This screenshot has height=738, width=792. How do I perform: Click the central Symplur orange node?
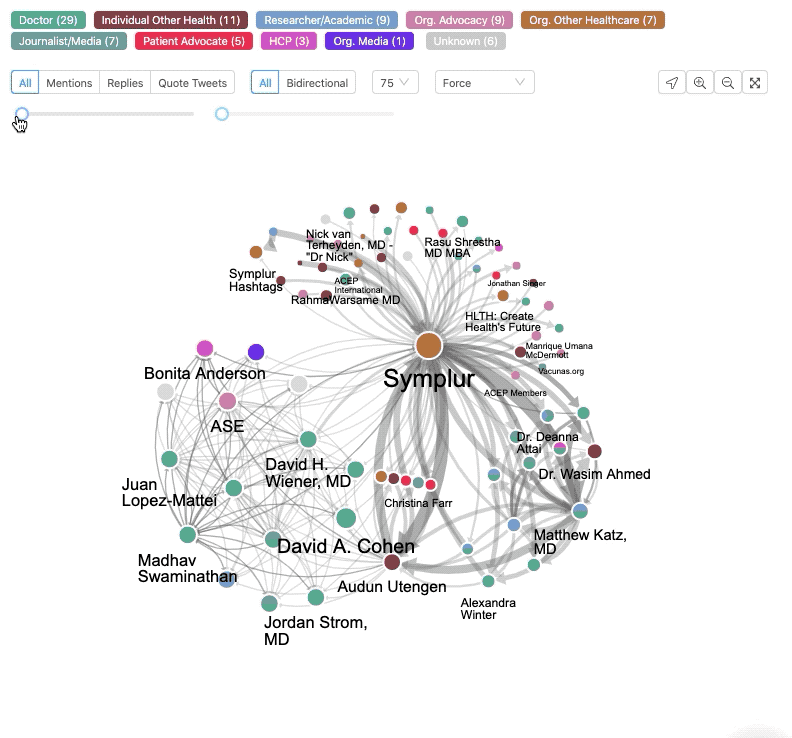[429, 346]
